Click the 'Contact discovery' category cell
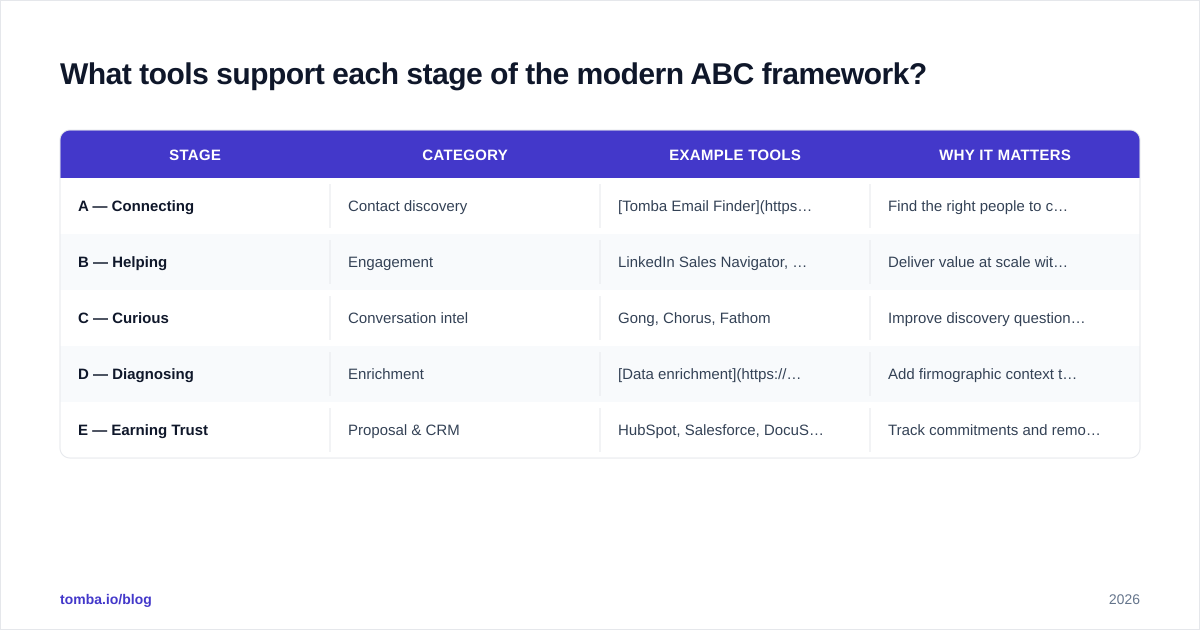Viewport: 1200px width, 630px height. click(x=465, y=206)
